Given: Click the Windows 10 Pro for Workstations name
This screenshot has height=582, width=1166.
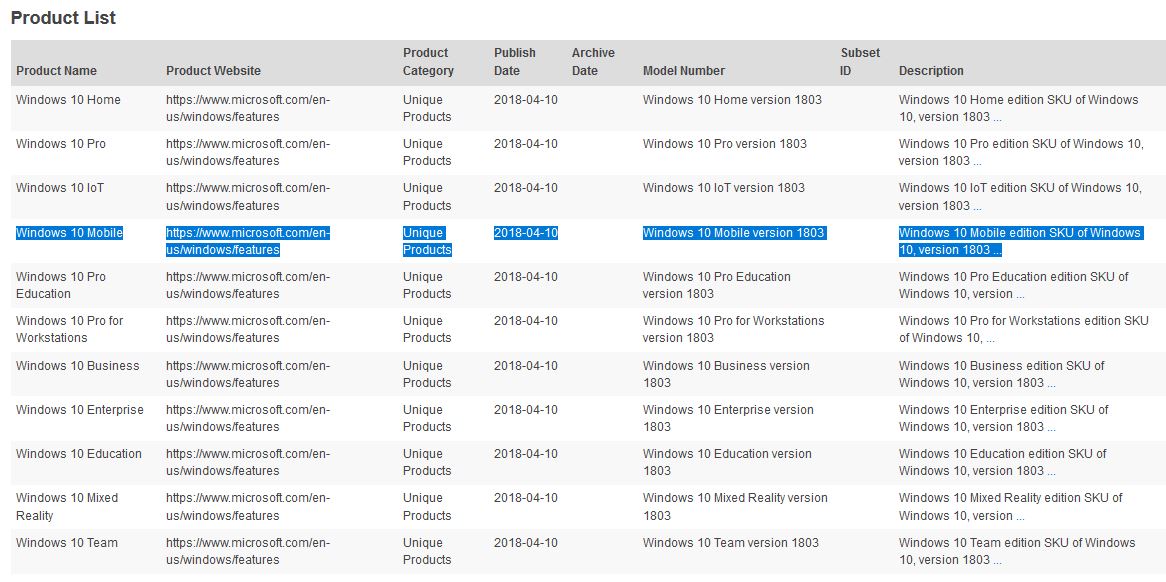Looking at the screenshot, I should coord(70,329).
